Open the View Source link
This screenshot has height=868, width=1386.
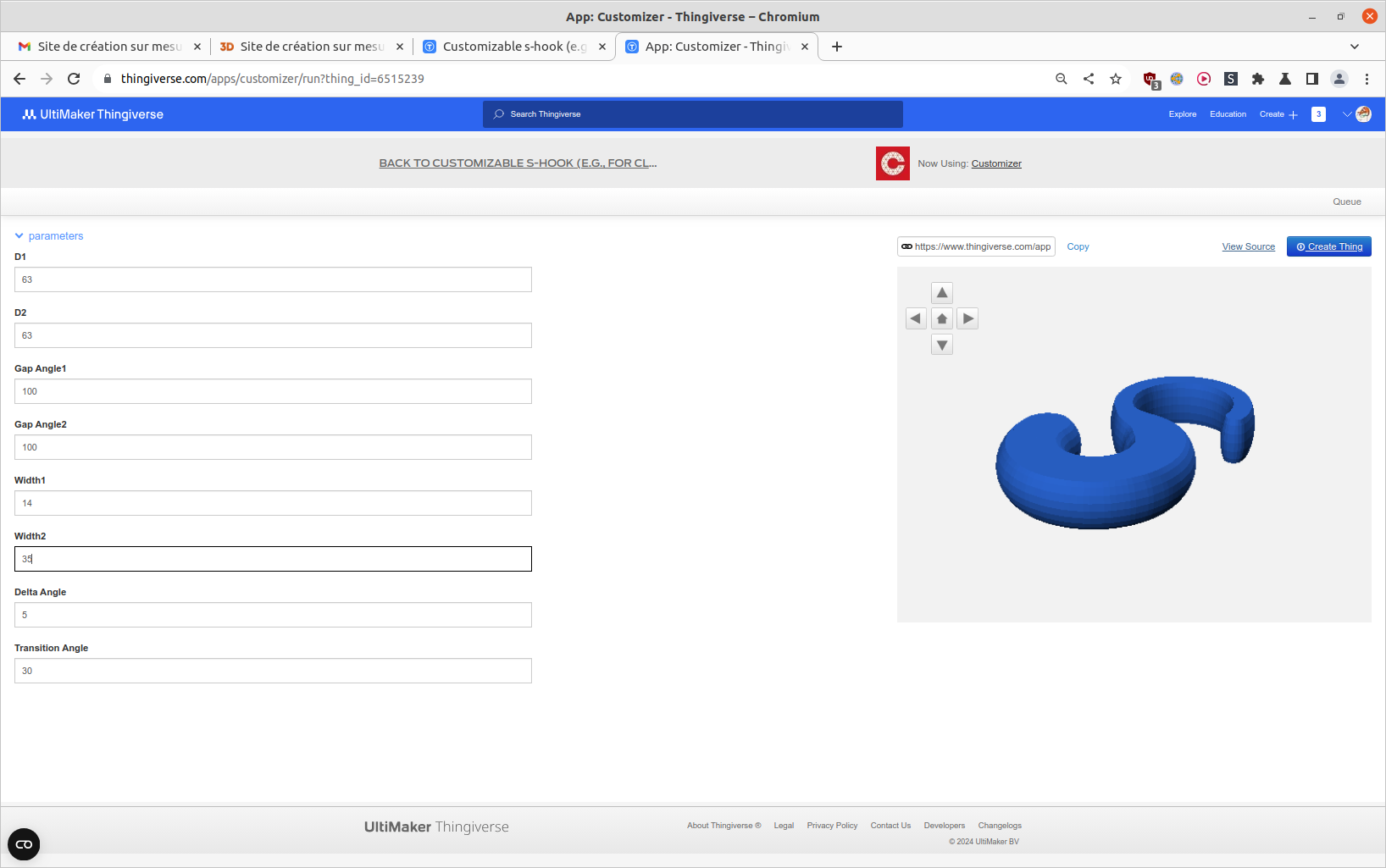[1248, 247]
